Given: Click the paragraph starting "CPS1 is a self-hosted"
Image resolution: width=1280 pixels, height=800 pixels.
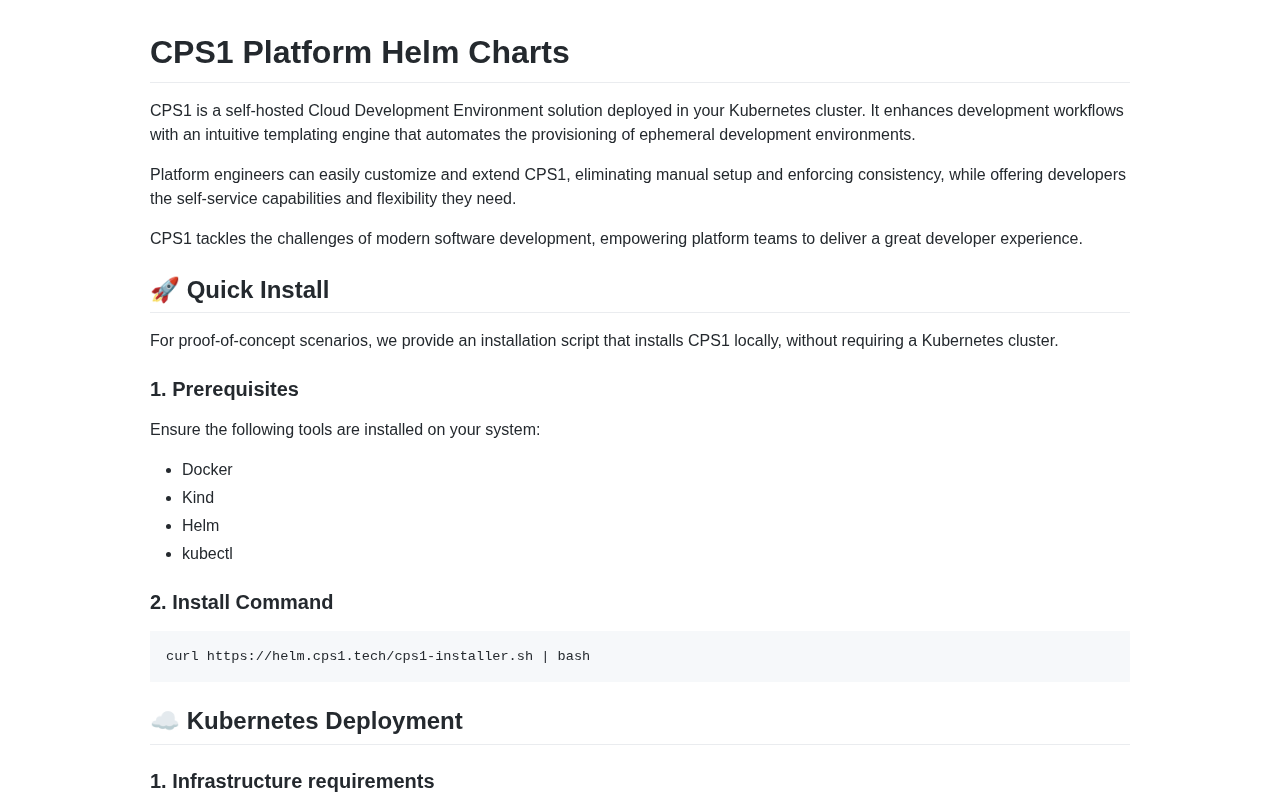Looking at the screenshot, I should [x=636, y=123].
